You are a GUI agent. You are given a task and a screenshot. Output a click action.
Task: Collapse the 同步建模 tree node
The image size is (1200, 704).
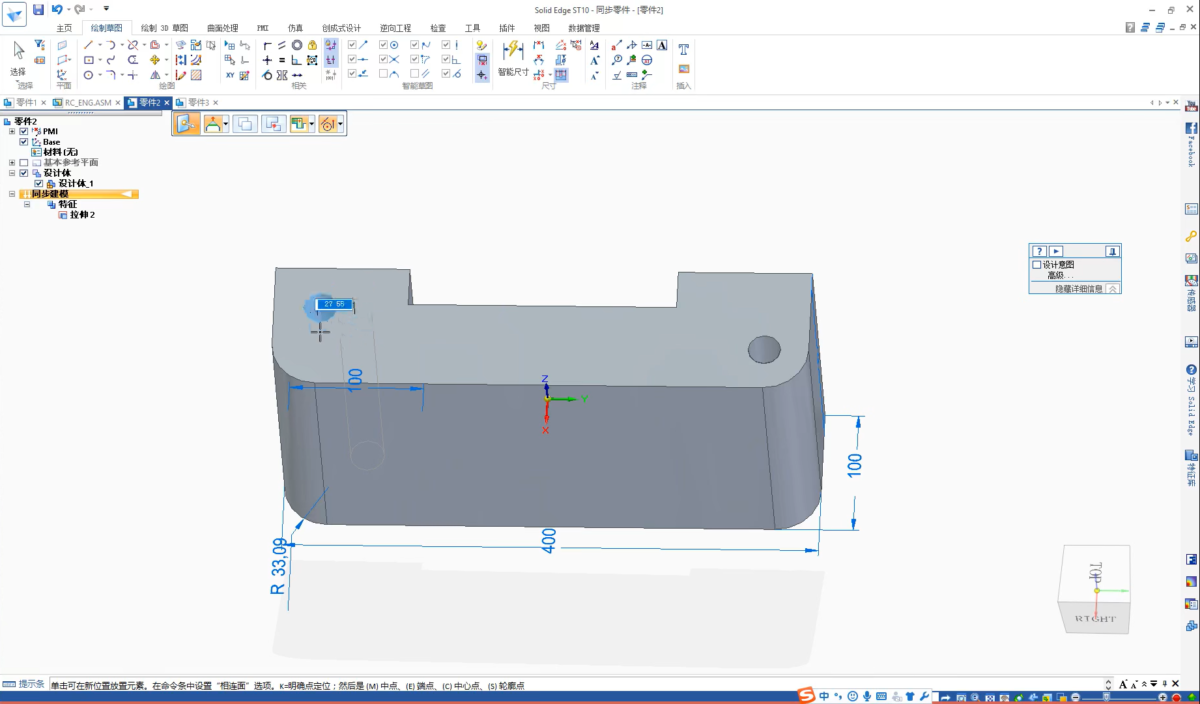(12, 194)
